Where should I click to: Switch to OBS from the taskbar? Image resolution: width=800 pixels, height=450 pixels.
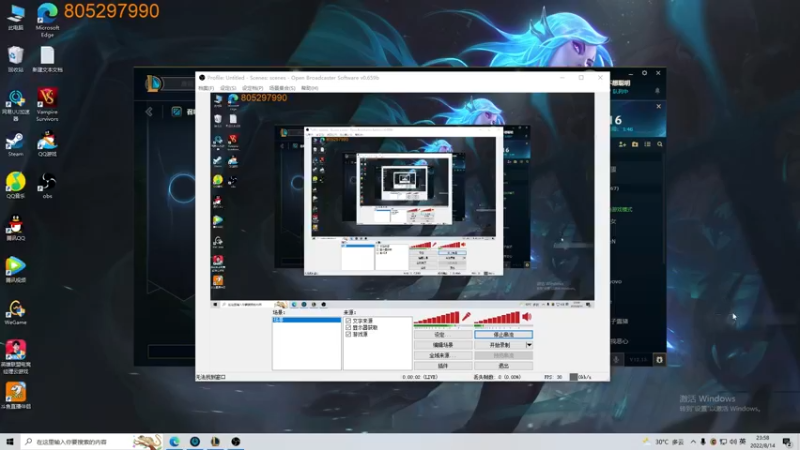236,441
